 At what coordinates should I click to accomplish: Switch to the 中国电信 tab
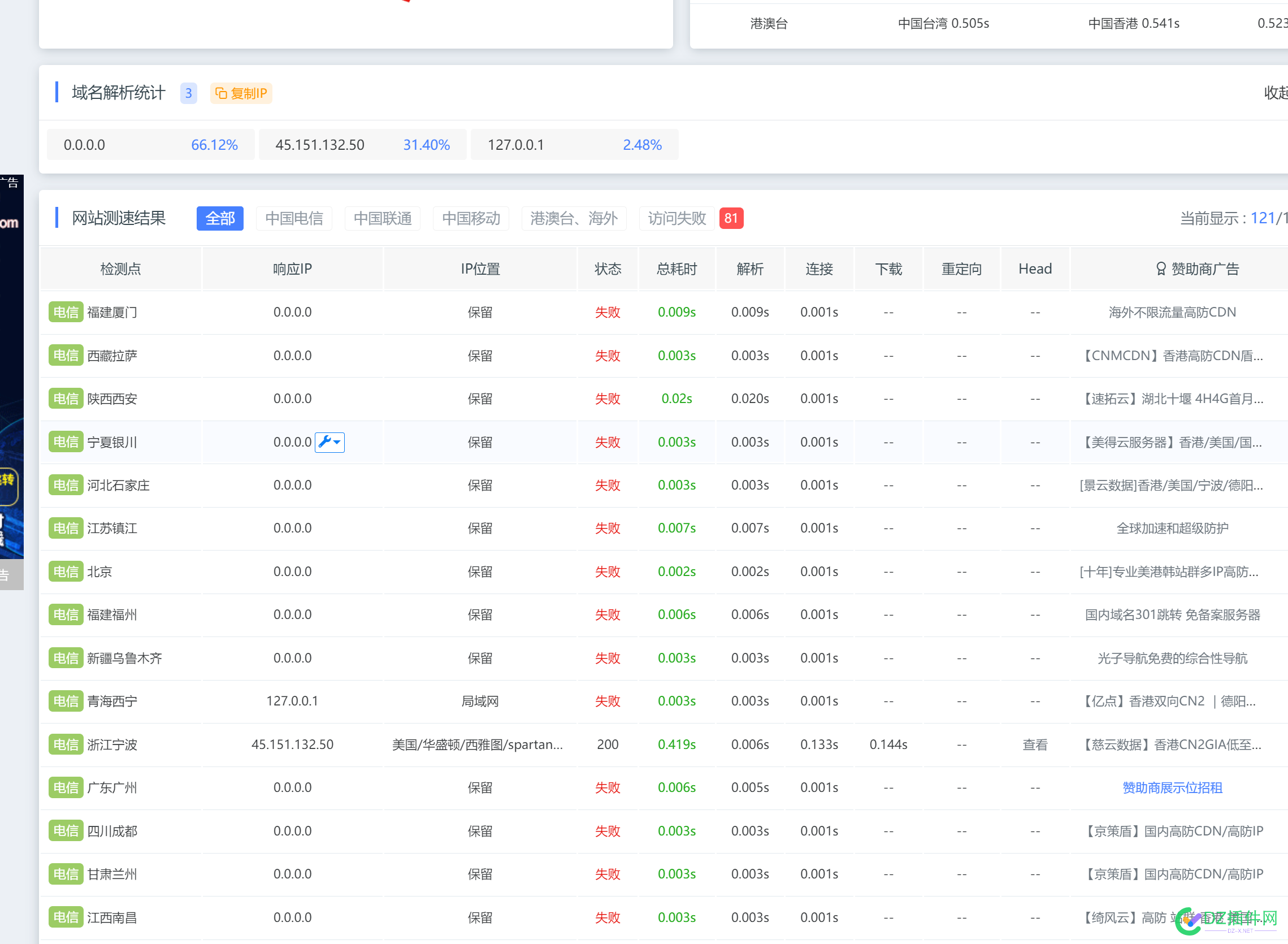click(x=294, y=218)
